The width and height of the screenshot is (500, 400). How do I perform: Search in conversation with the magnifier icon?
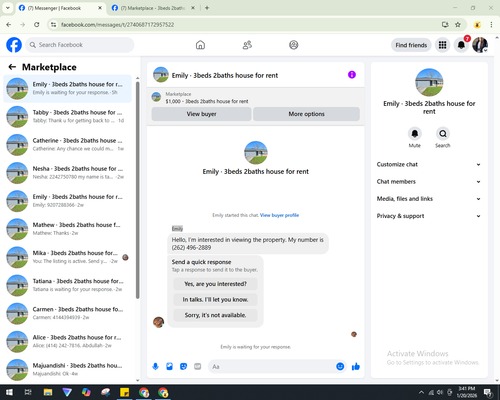443,134
